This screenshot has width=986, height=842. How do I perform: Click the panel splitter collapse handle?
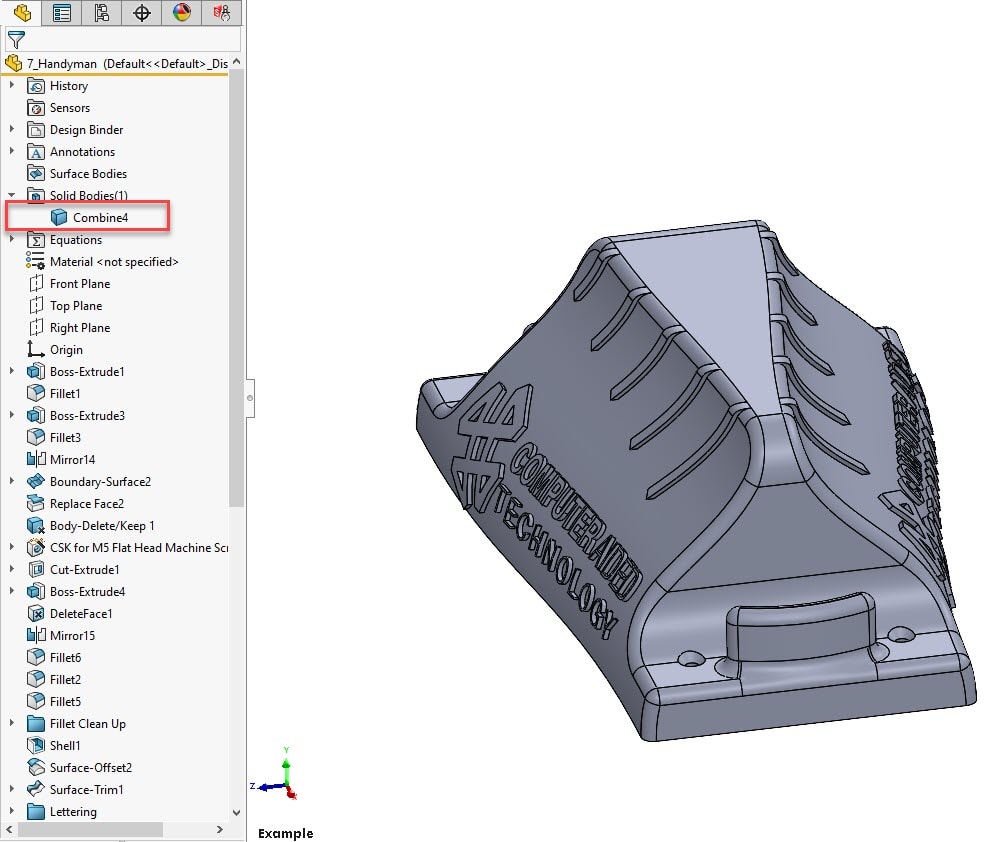coord(250,398)
